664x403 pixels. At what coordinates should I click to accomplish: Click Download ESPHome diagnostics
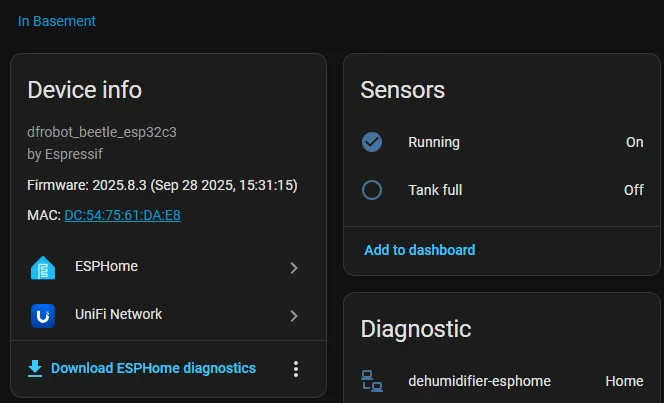[x=153, y=369]
